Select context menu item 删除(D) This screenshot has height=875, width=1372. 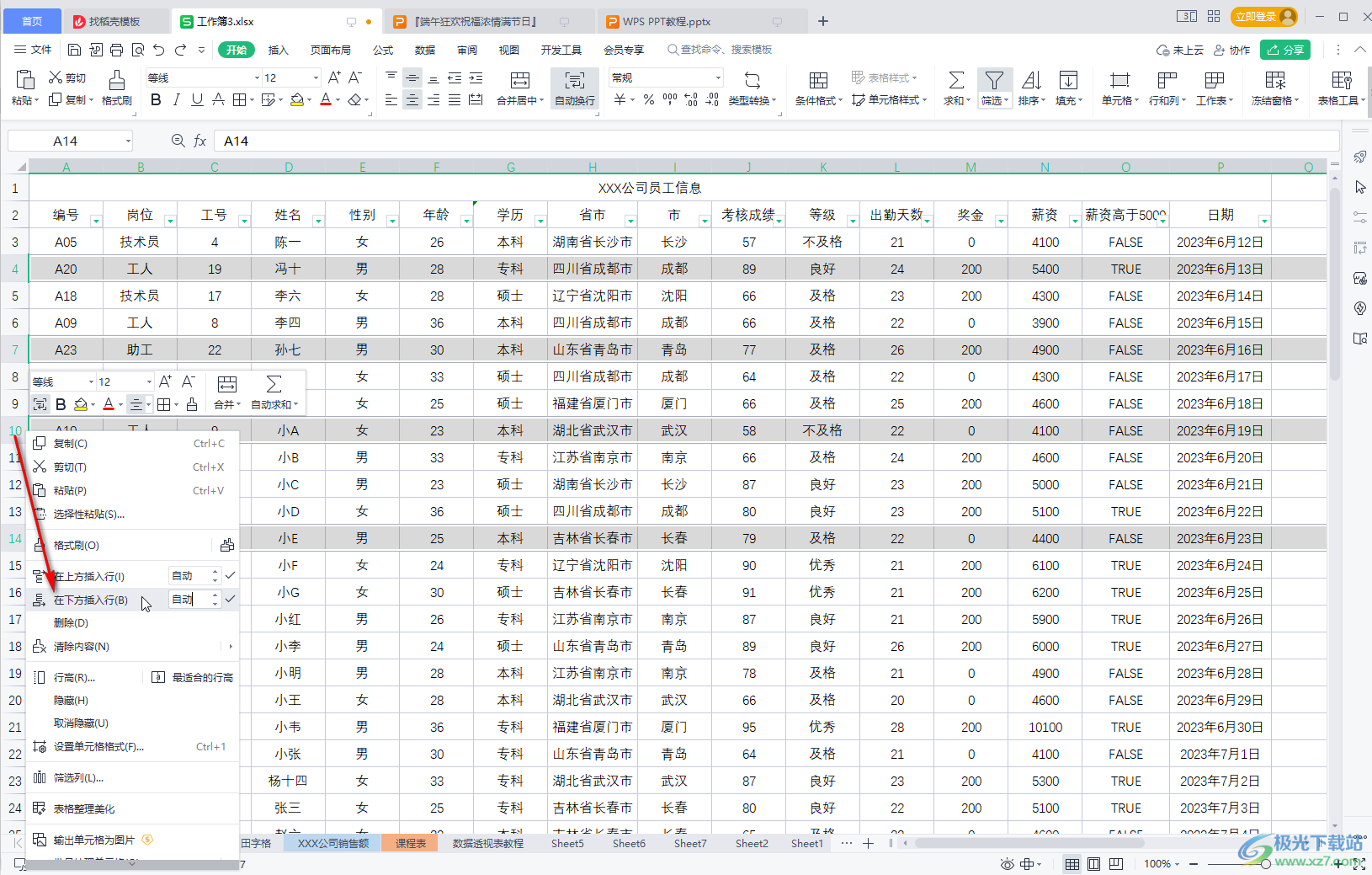click(71, 623)
